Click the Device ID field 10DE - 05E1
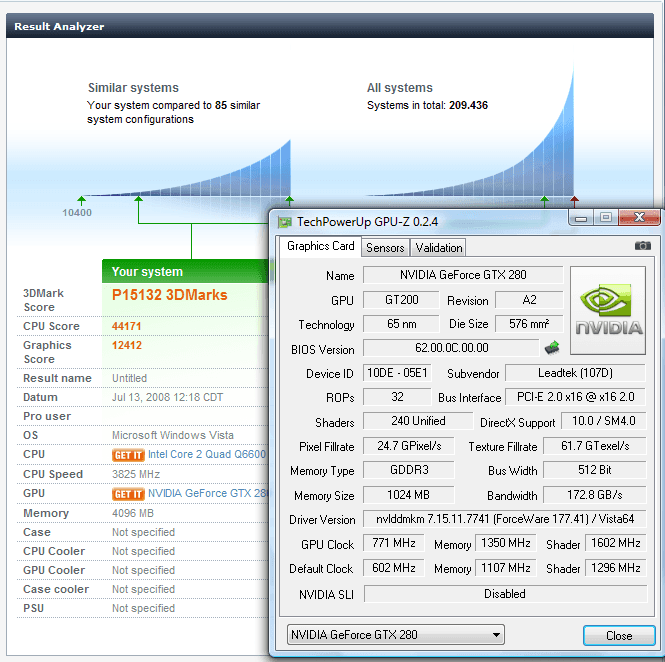The height and width of the screenshot is (662, 665). pos(397,373)
